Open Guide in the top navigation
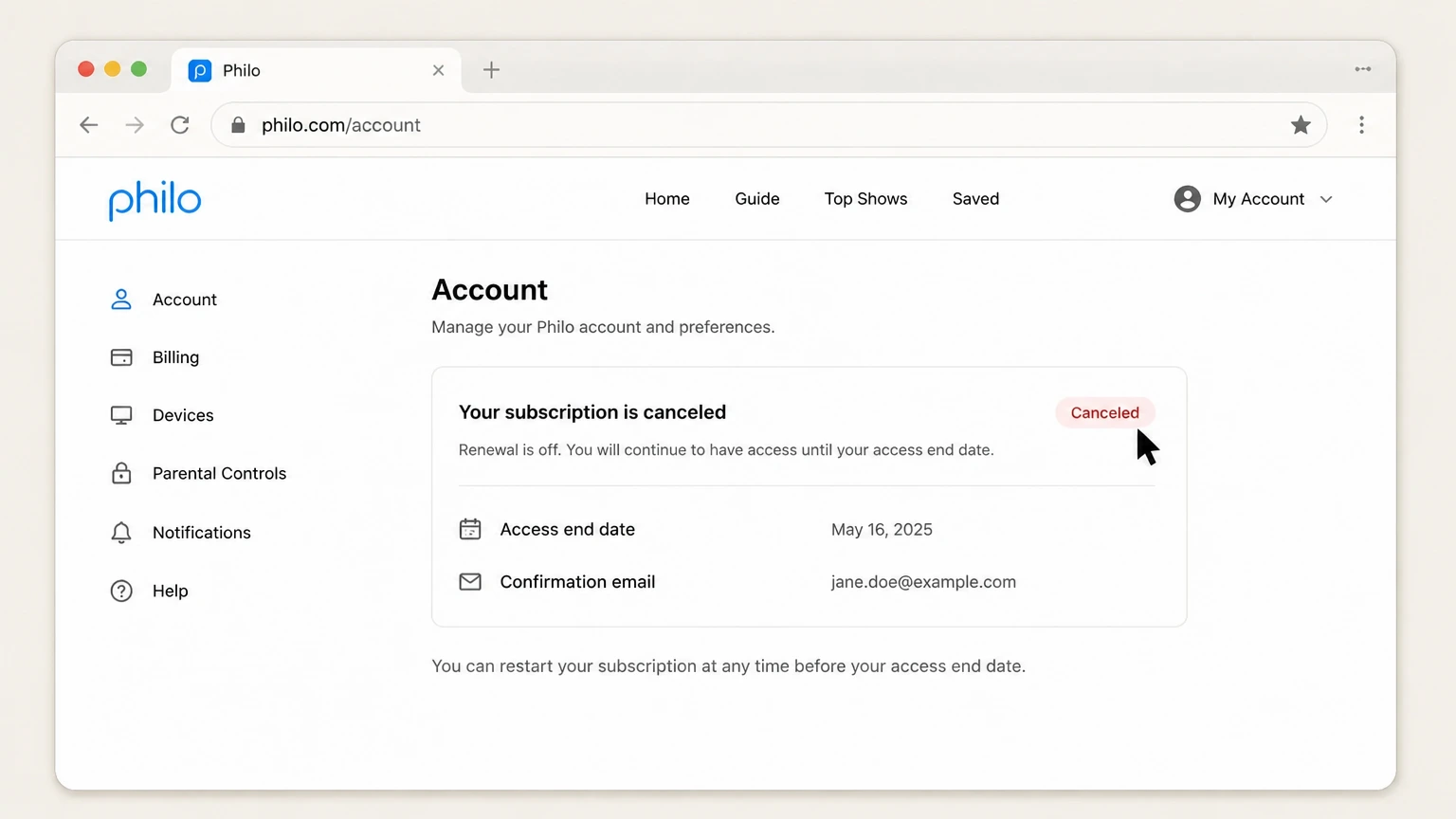1456x819 pixels. (x=757, y=199)
